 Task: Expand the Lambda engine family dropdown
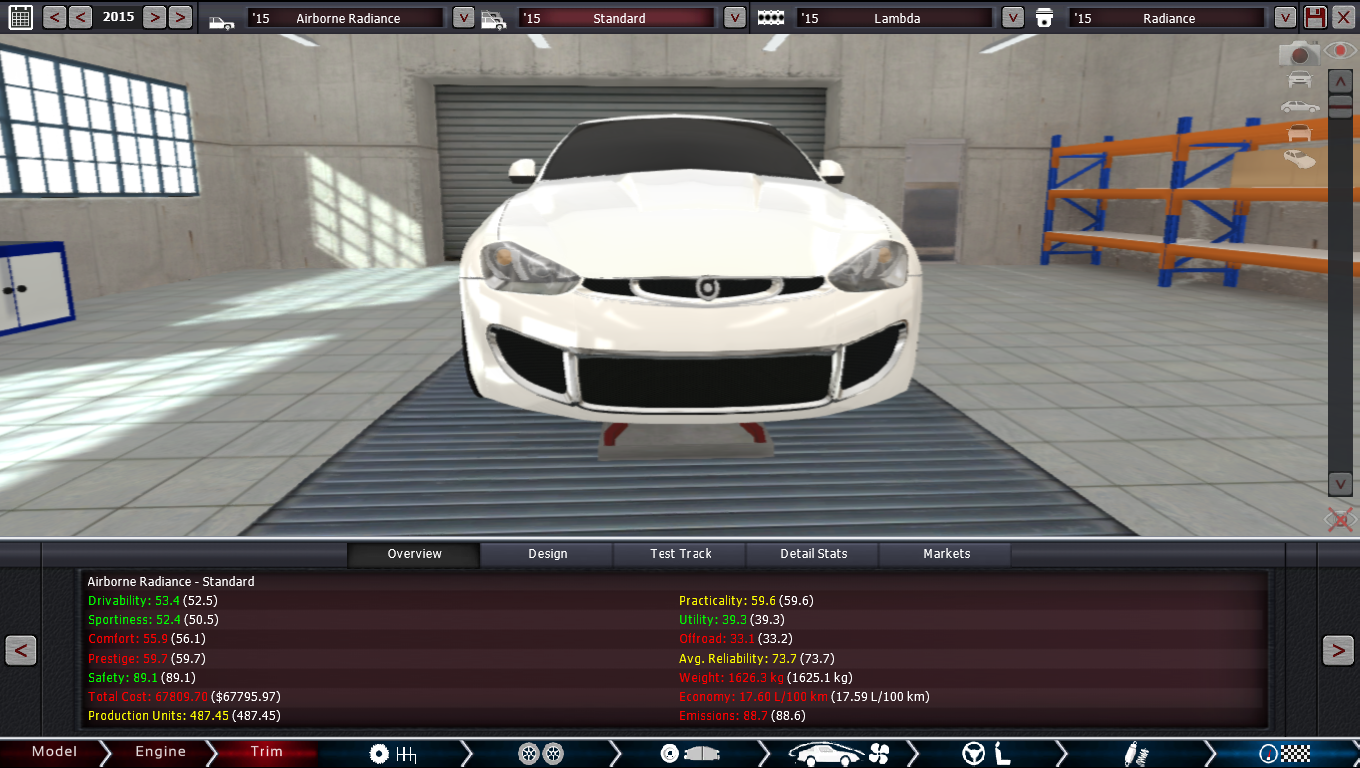[1012, 17]
